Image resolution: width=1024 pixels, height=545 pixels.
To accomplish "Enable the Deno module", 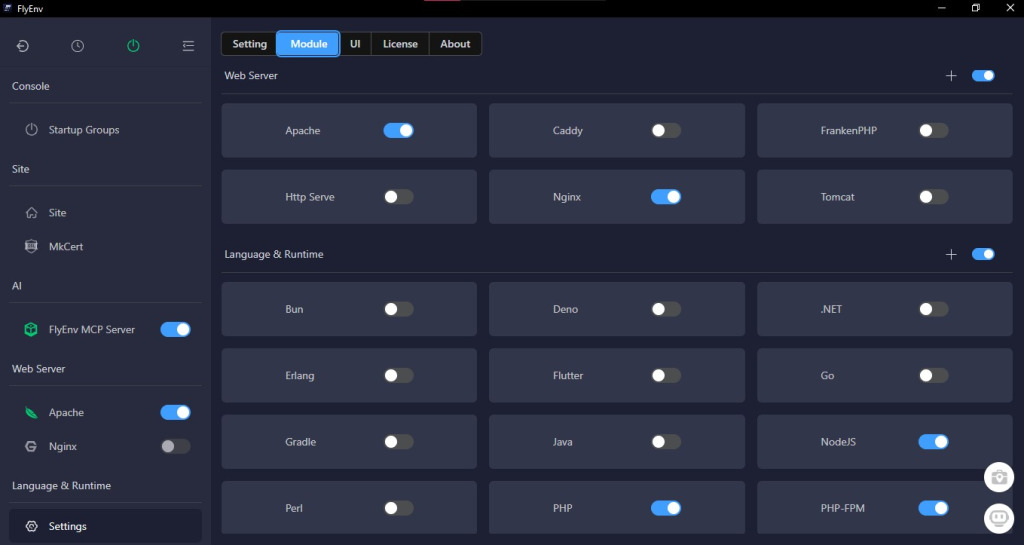I will (665, 309).
